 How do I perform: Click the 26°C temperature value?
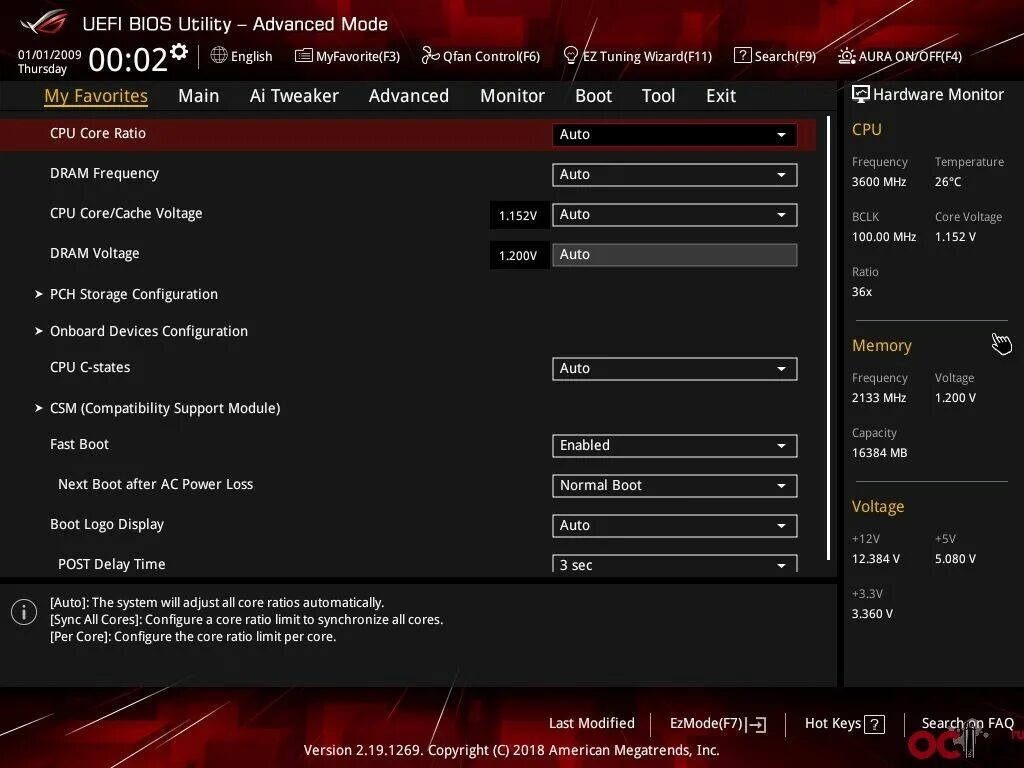point(948,182)
